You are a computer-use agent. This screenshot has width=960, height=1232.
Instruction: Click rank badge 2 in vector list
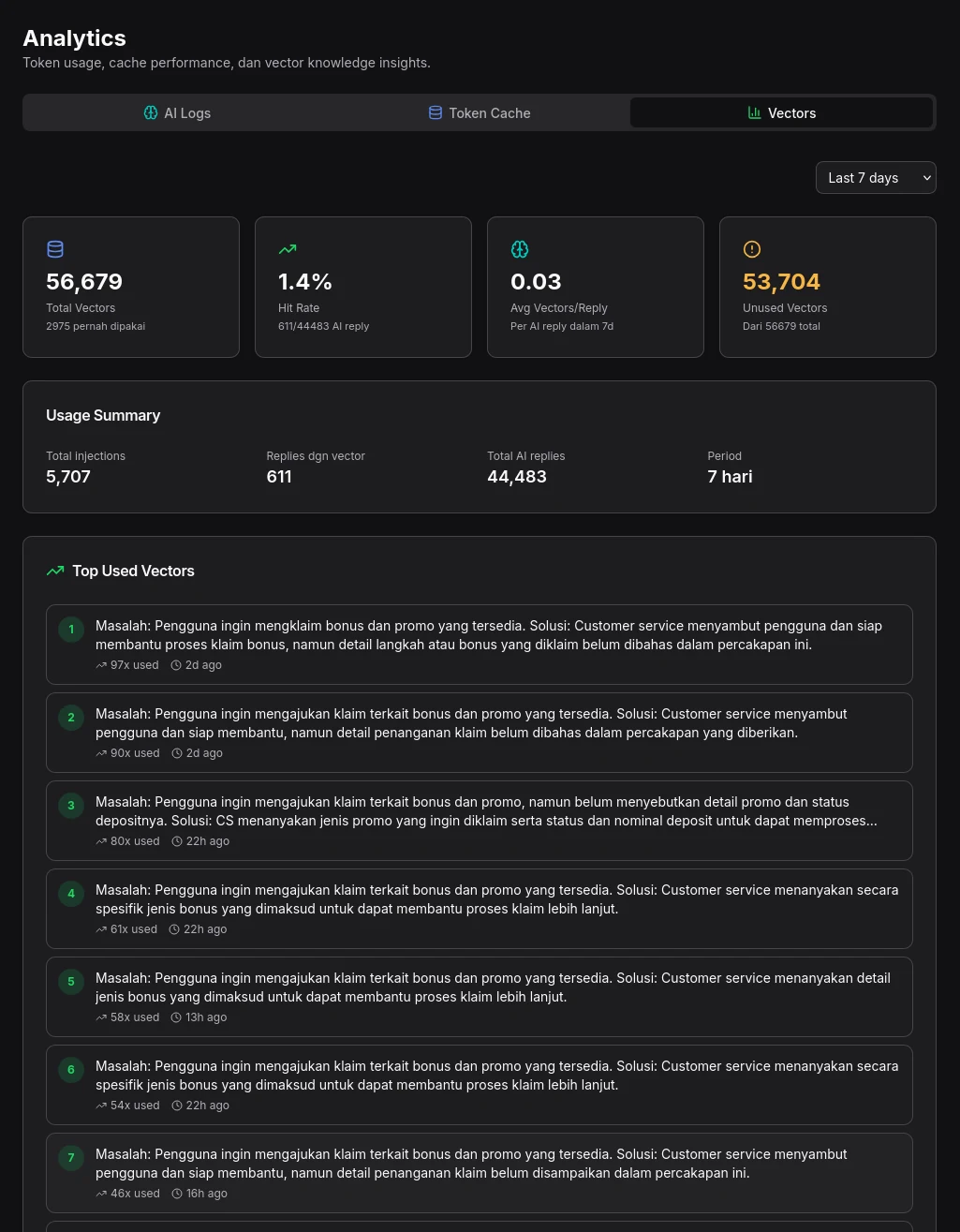pos(71,718)
